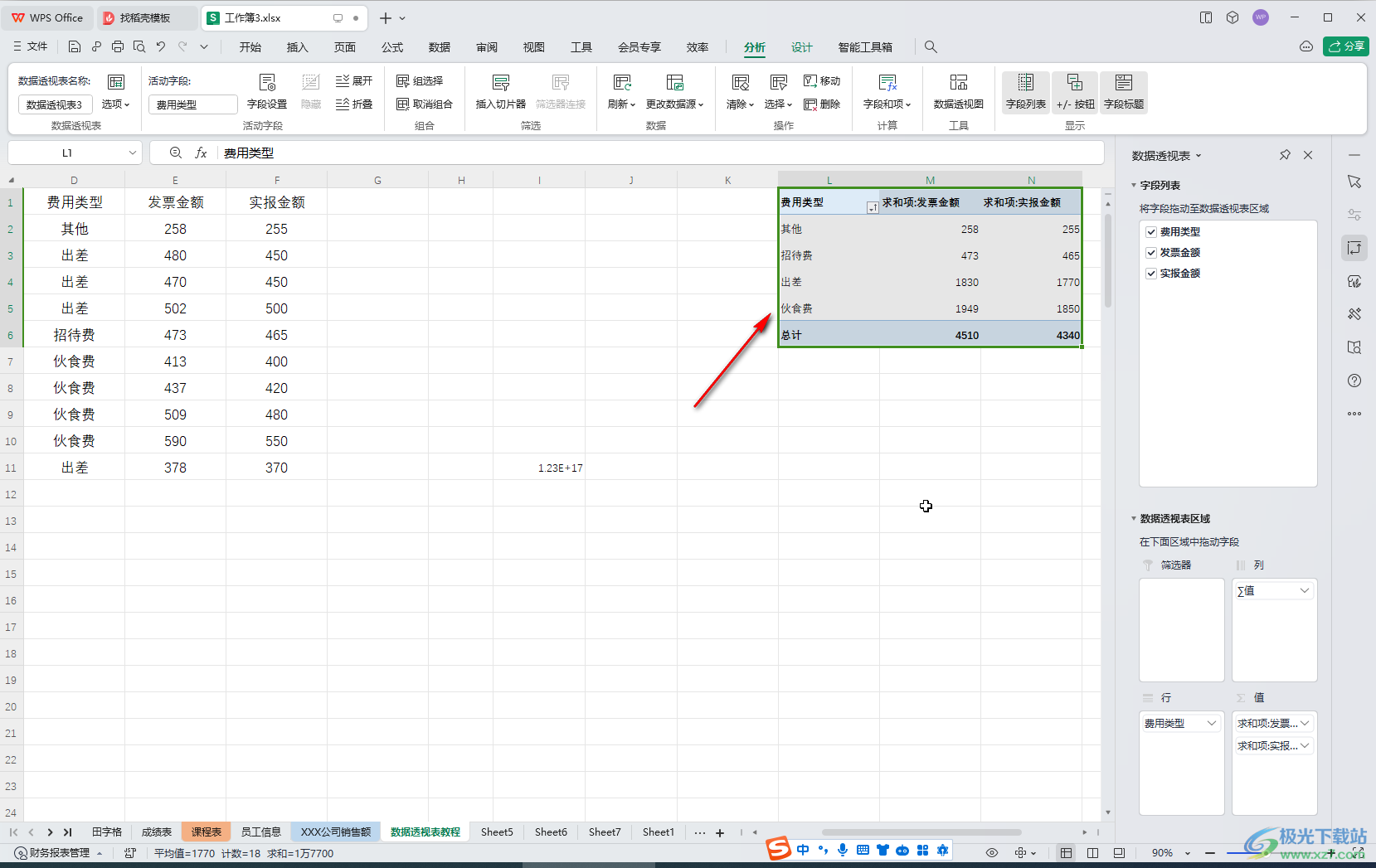The width and height of the screenshot is (1376, 868).
Task: Click the zoom magnifier in formula bar
Action: (x=176, y=153)
